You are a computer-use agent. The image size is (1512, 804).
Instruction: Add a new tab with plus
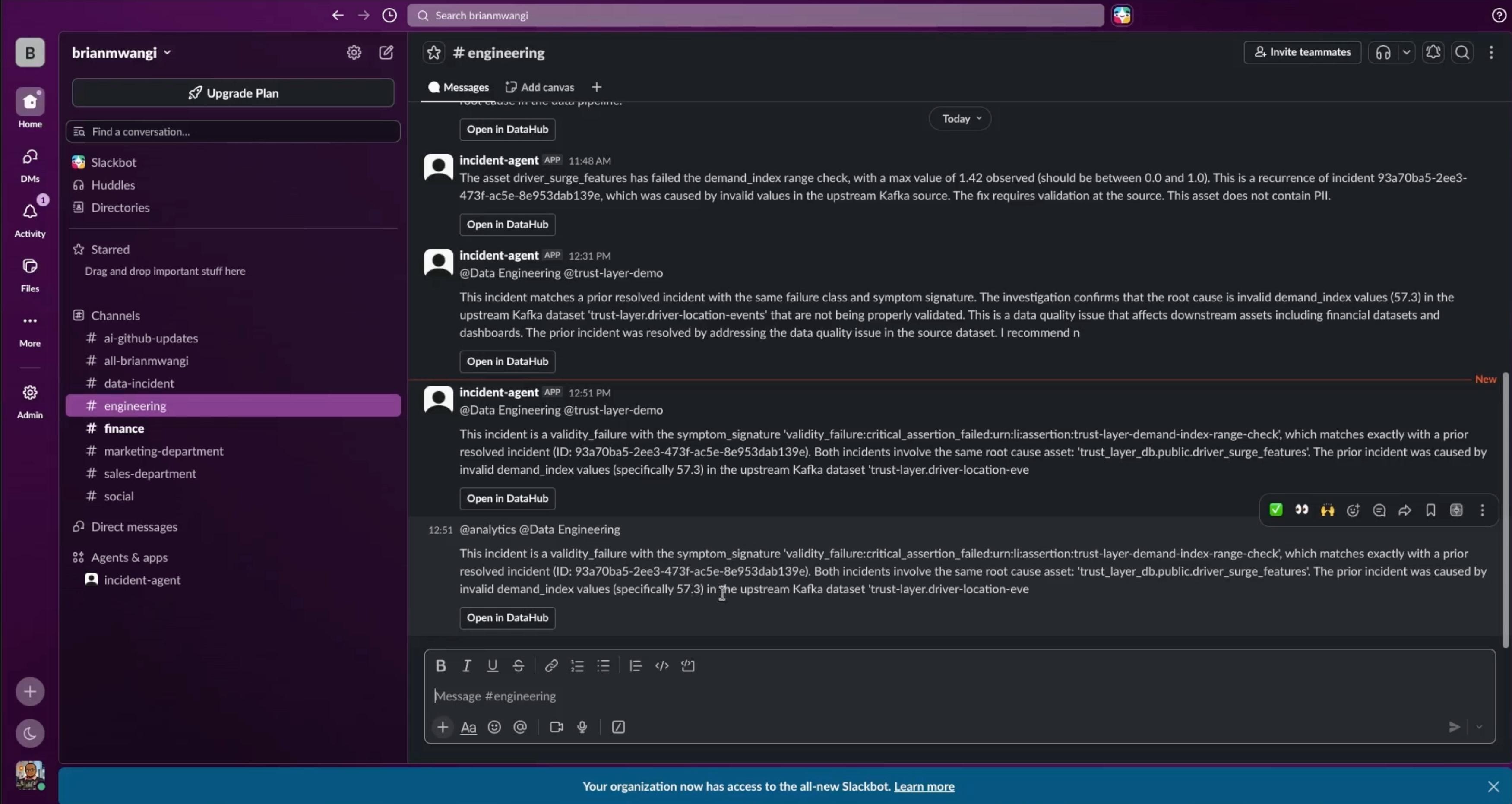pyautogui.click(x=596, y=87)
